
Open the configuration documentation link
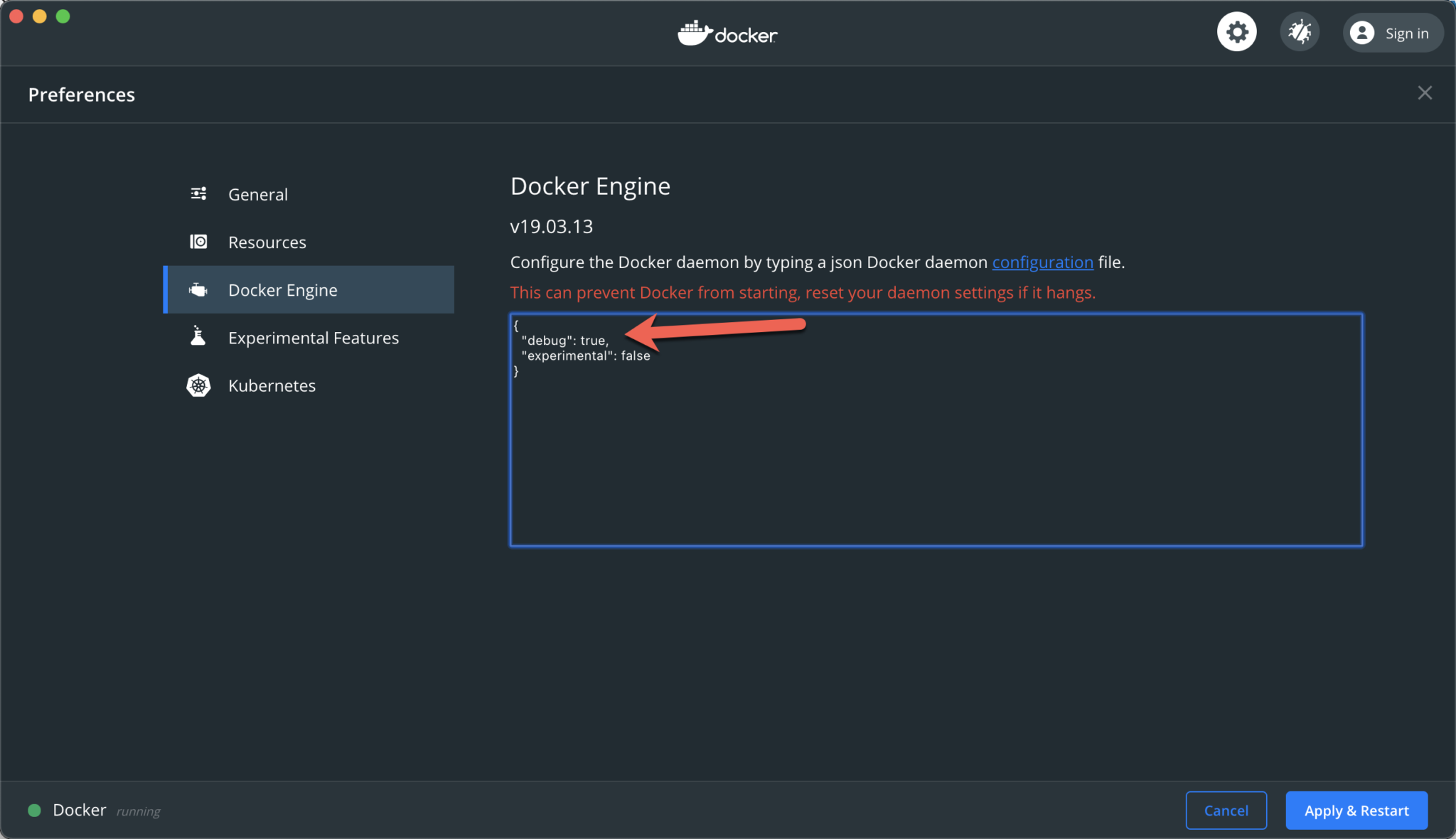pos(1042,262)
